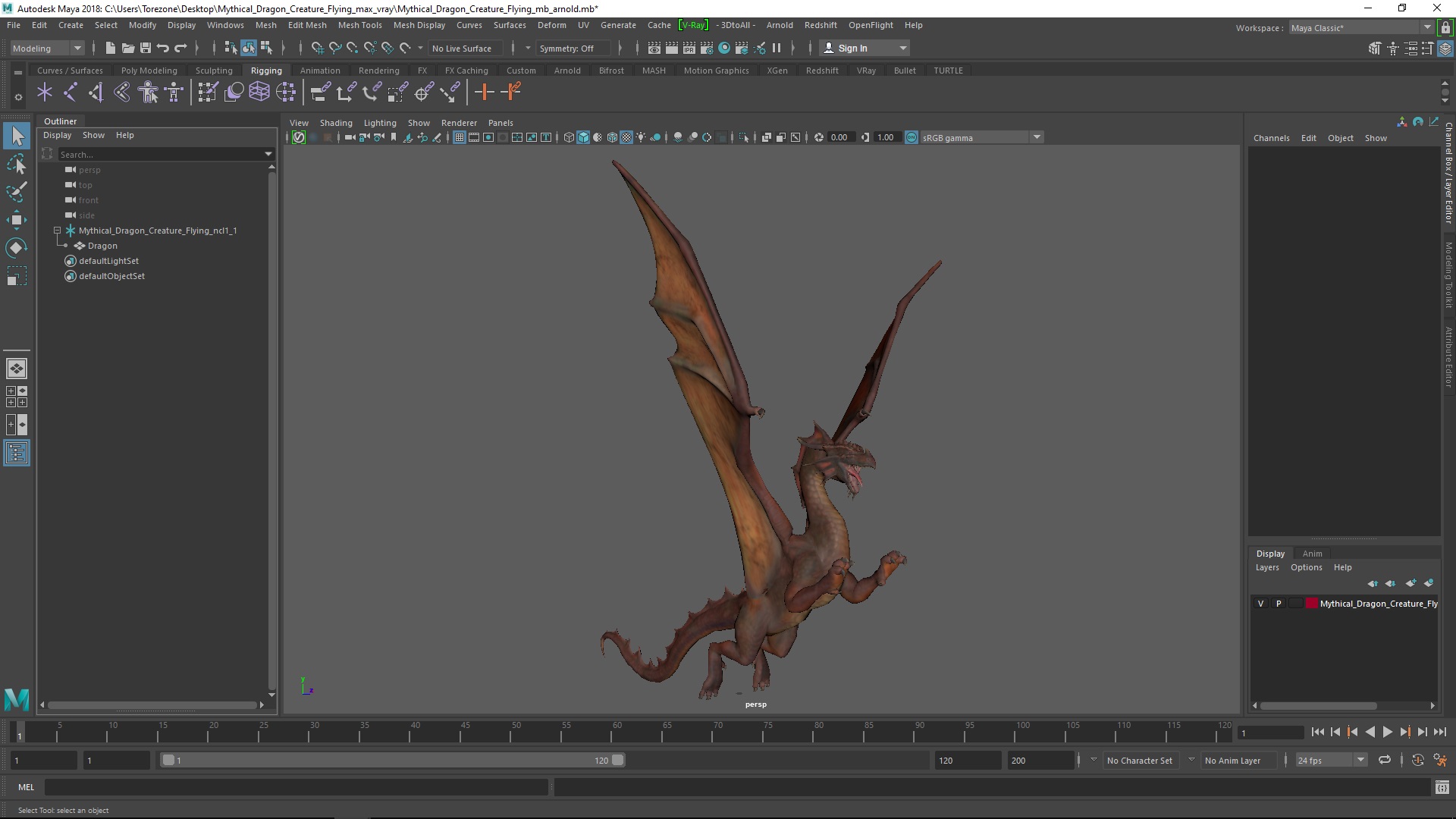
Task: Open the Modeling menu set dropdown
Action: tap(47, 48)
